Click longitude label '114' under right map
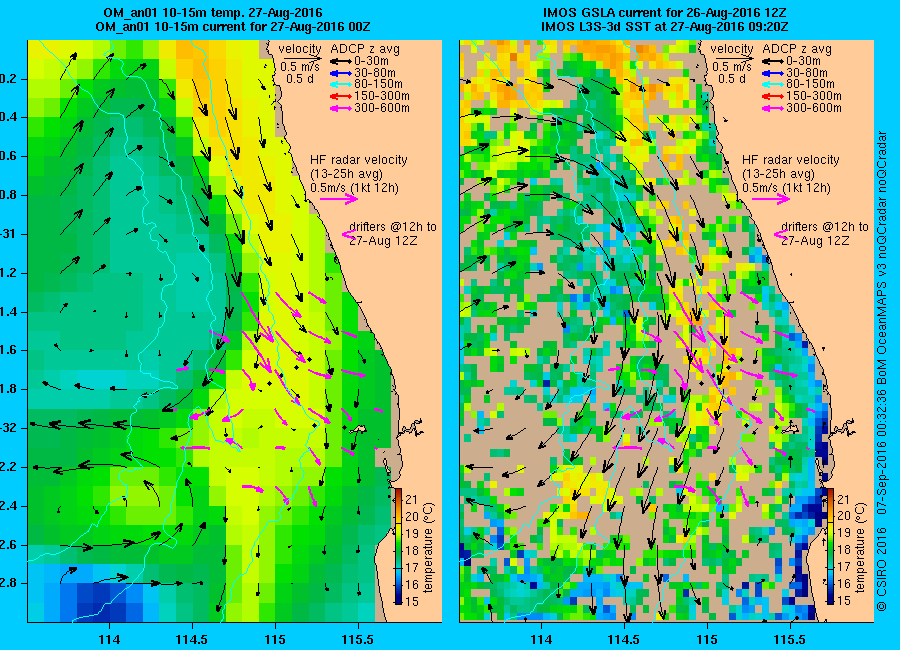 [x=541, y=640]
